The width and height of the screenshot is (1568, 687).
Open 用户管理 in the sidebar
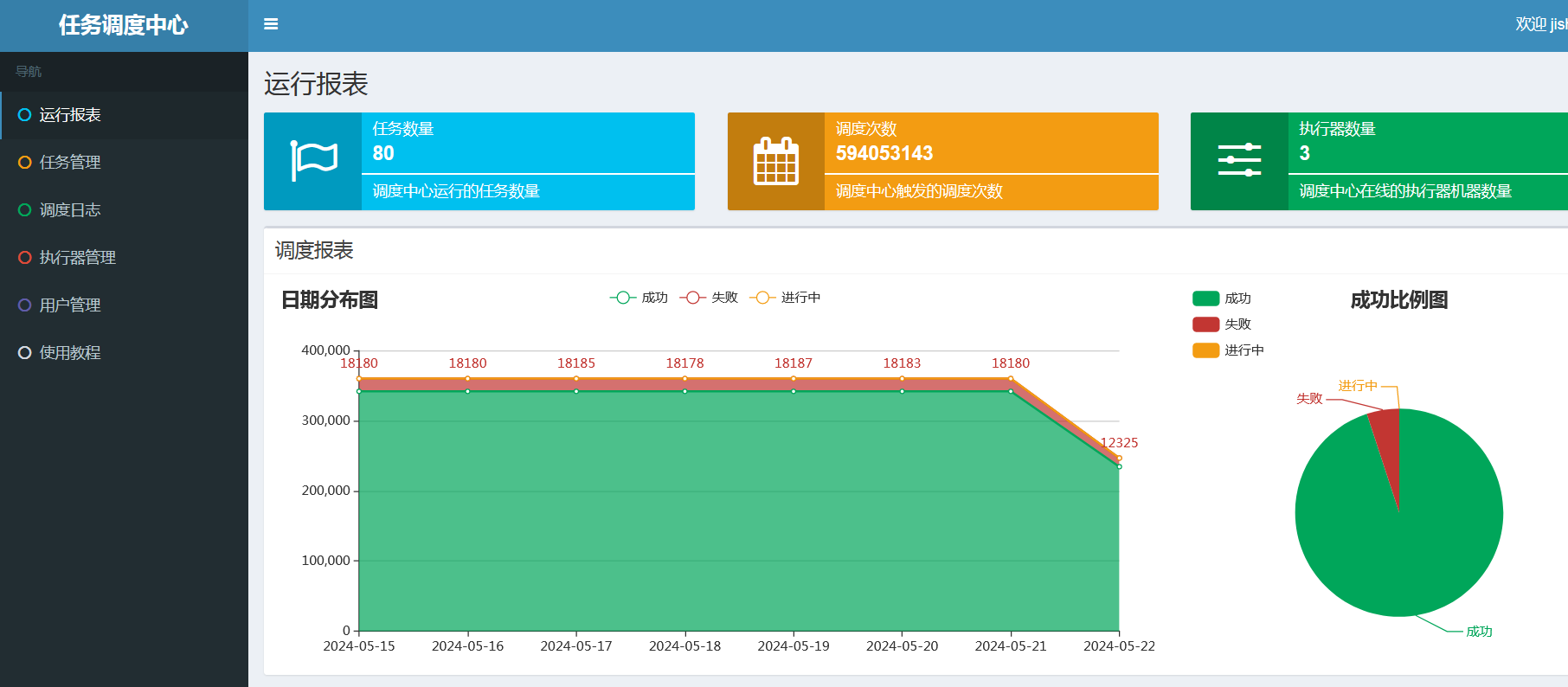coord(124,305)
